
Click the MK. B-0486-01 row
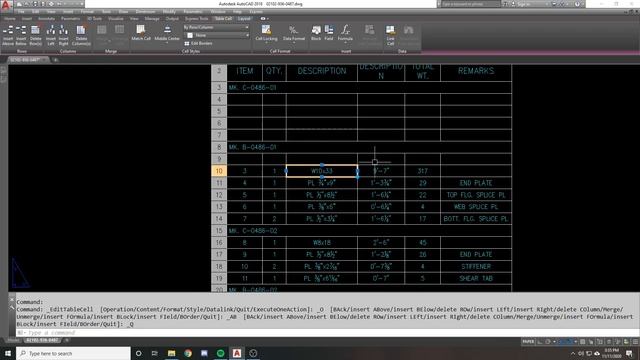pyautogui.click(x=369, y=147)
